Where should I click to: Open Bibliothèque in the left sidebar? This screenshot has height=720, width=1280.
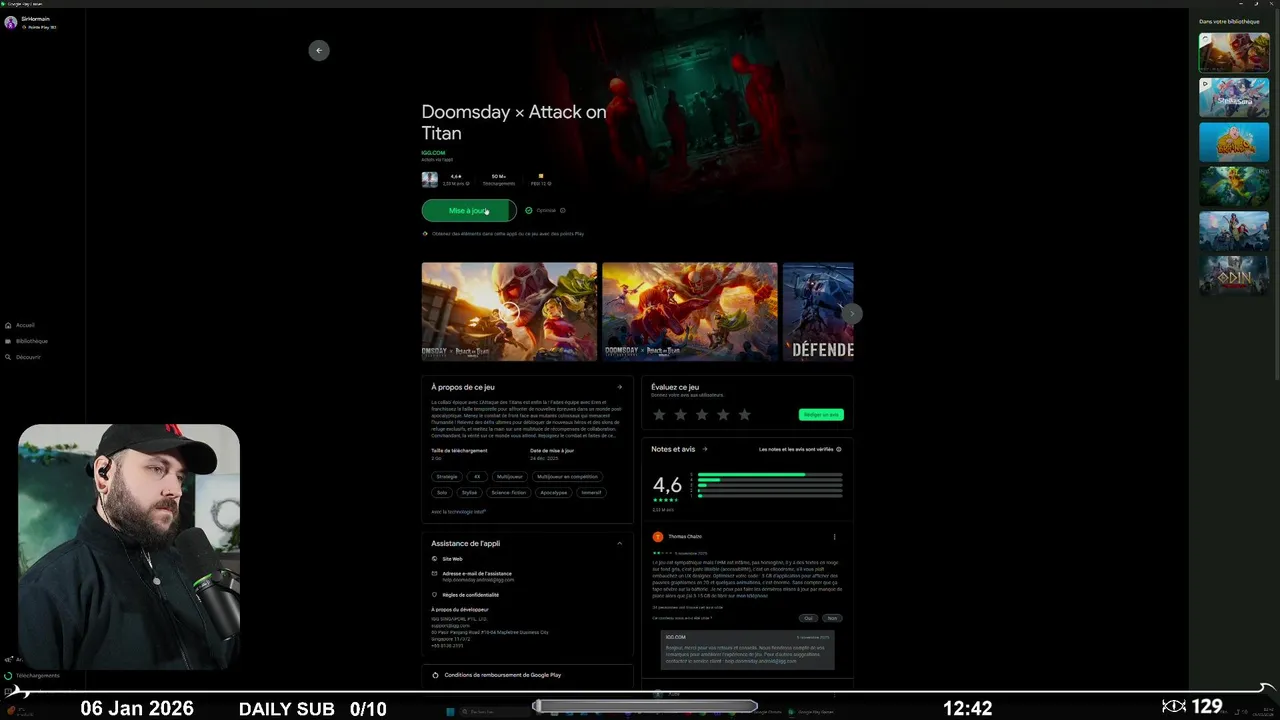(26, 341)
